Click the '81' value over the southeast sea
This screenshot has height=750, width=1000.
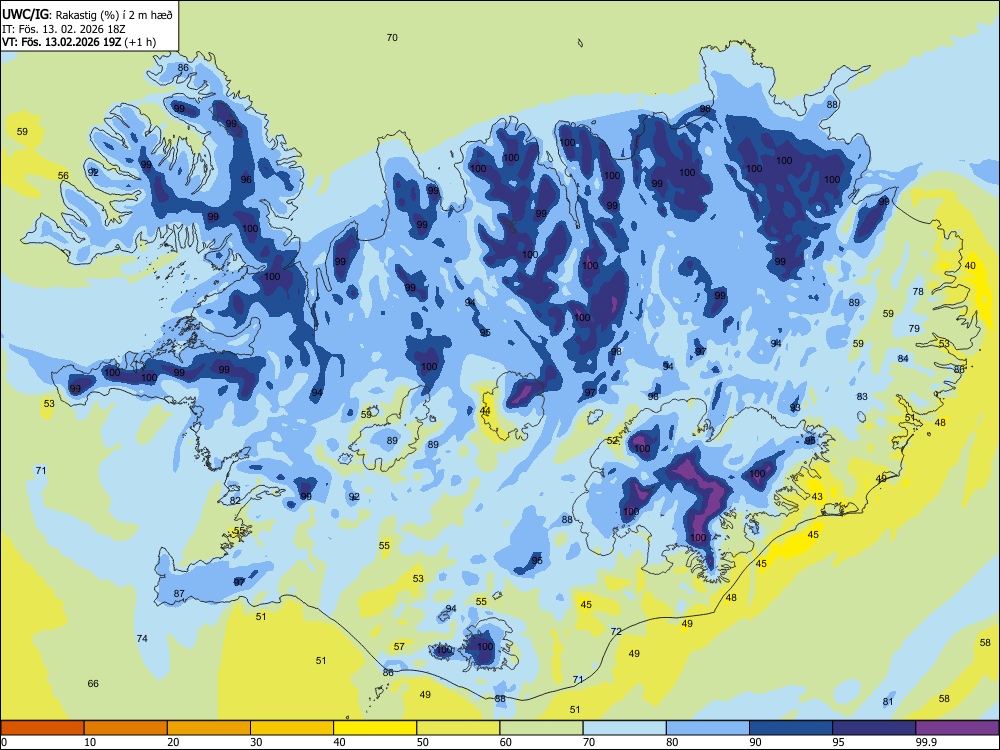[x=888, y=702]
